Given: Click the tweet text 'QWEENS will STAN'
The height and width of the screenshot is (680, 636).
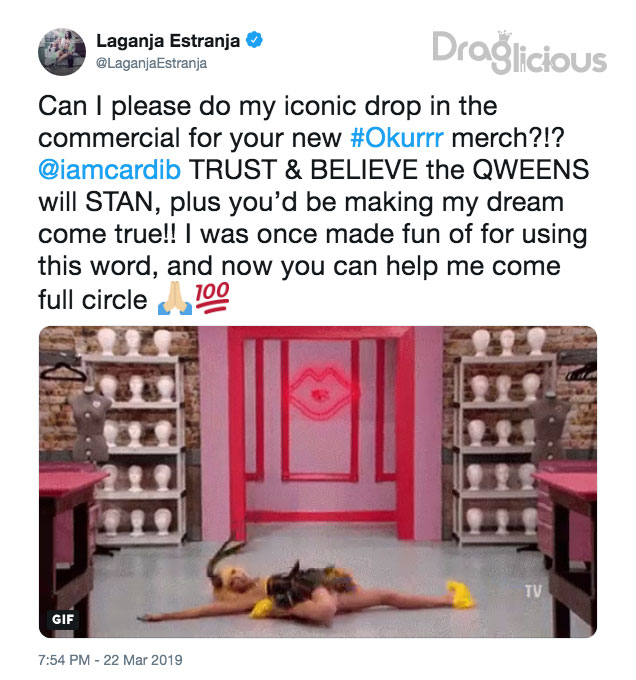Looking at the screenshot, I should 313,186.
